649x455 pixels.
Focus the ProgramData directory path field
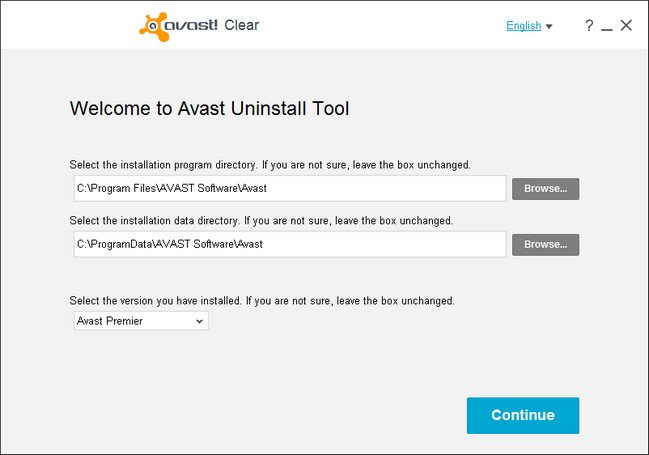[x=290, y=244]
